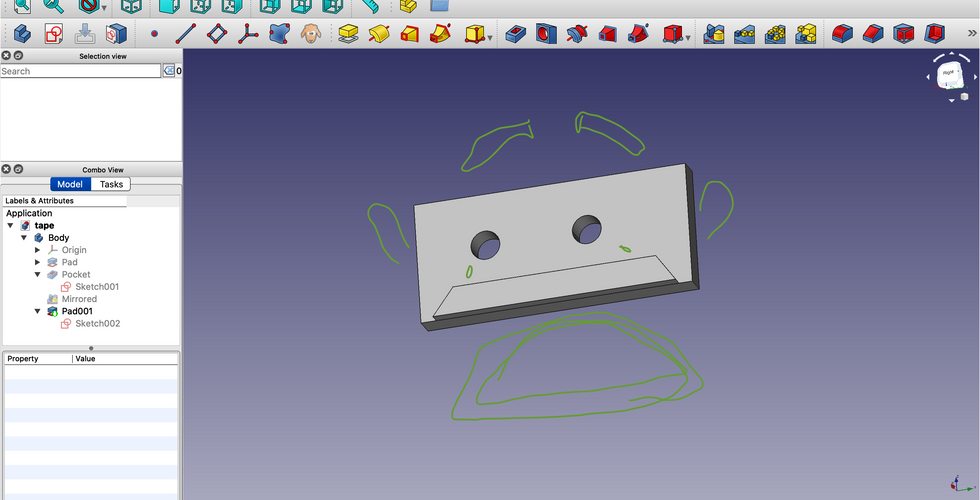Collapse the tape document node

click(x=10, y=226)
